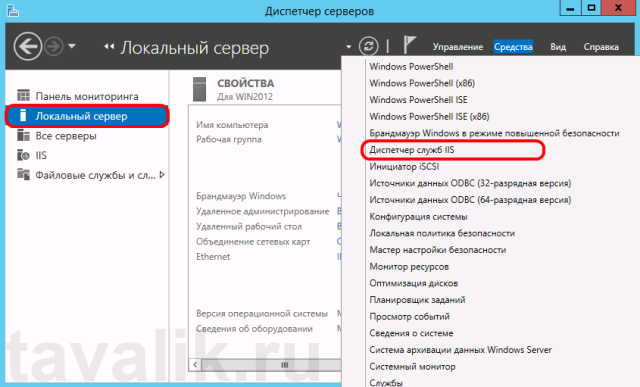The width and height of the screenshot is (640, 387).
Task: Click the Удаленное администрирование label
Action: (262, 211)
